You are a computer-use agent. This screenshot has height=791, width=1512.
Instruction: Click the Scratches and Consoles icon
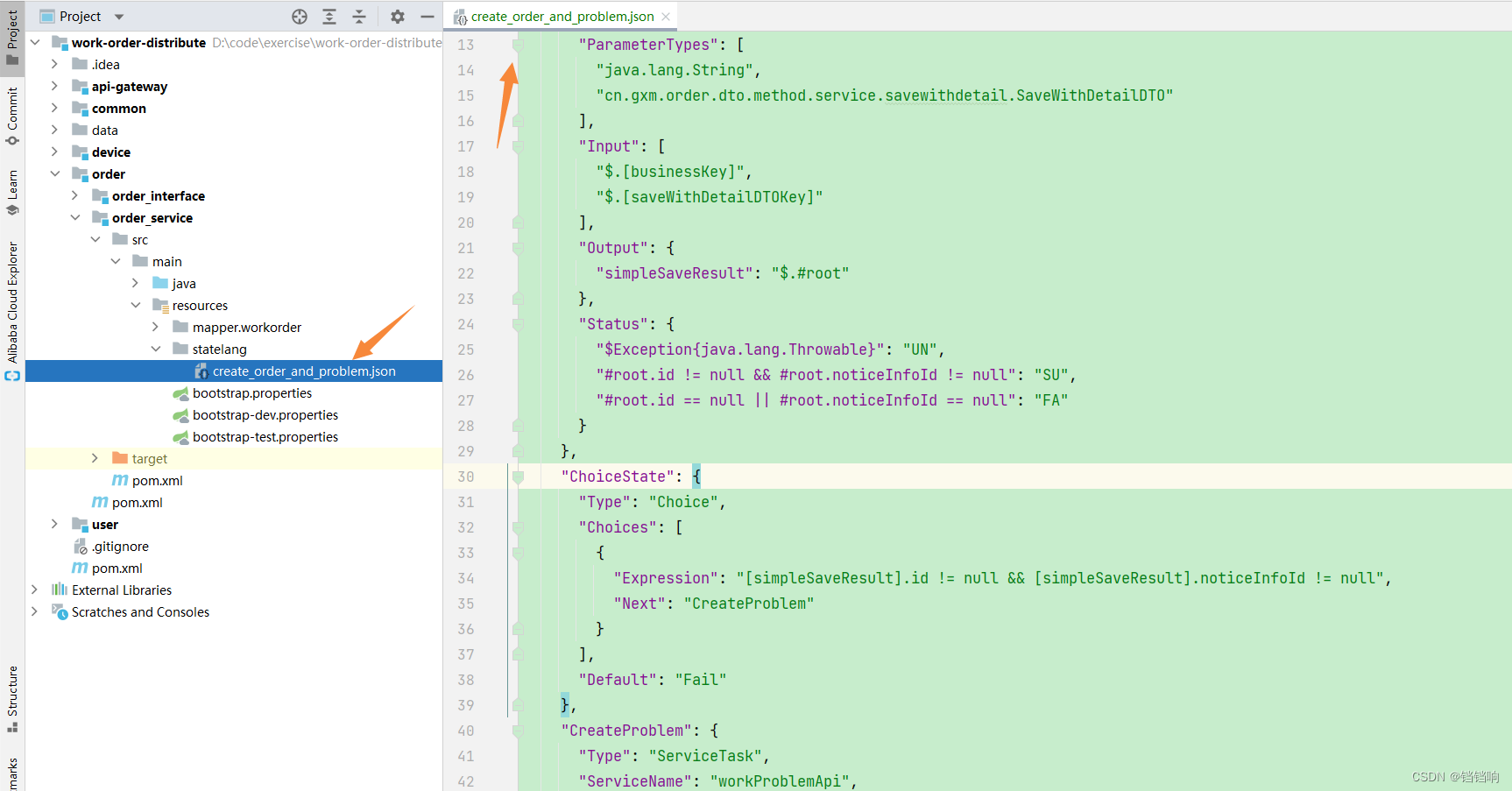pos(60,611)
